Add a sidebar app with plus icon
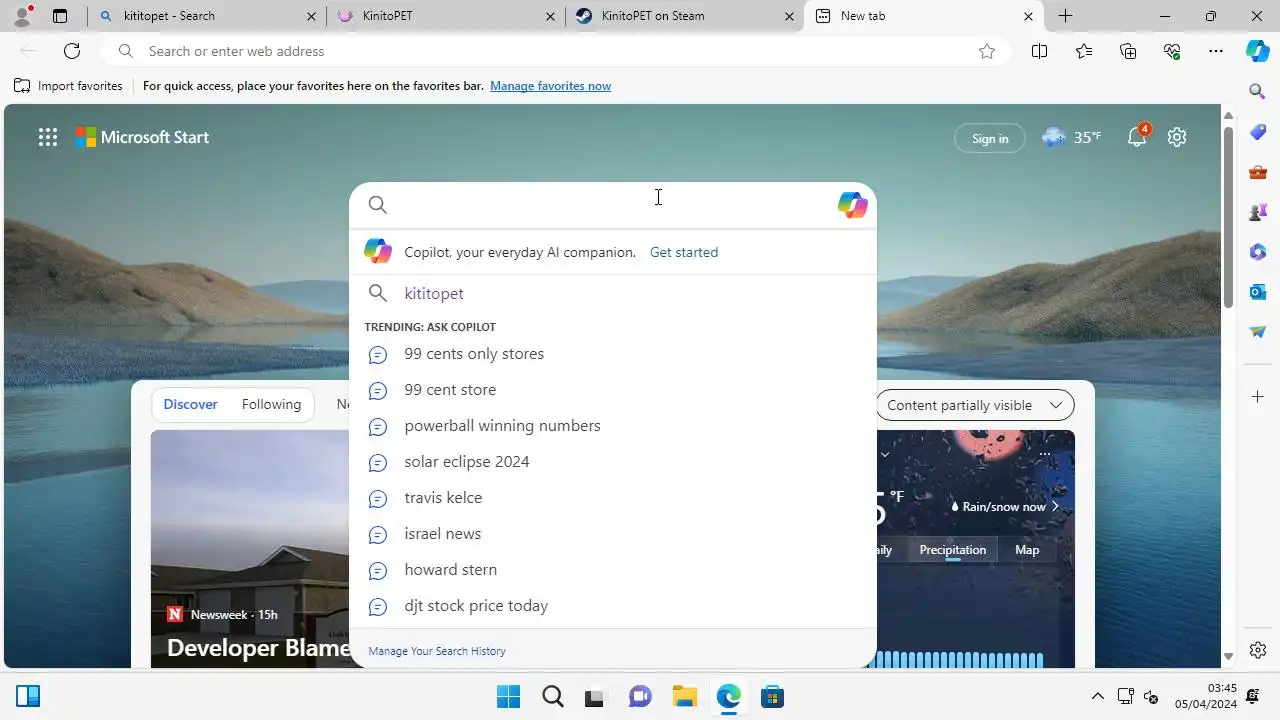 [x=1258, y=397]
